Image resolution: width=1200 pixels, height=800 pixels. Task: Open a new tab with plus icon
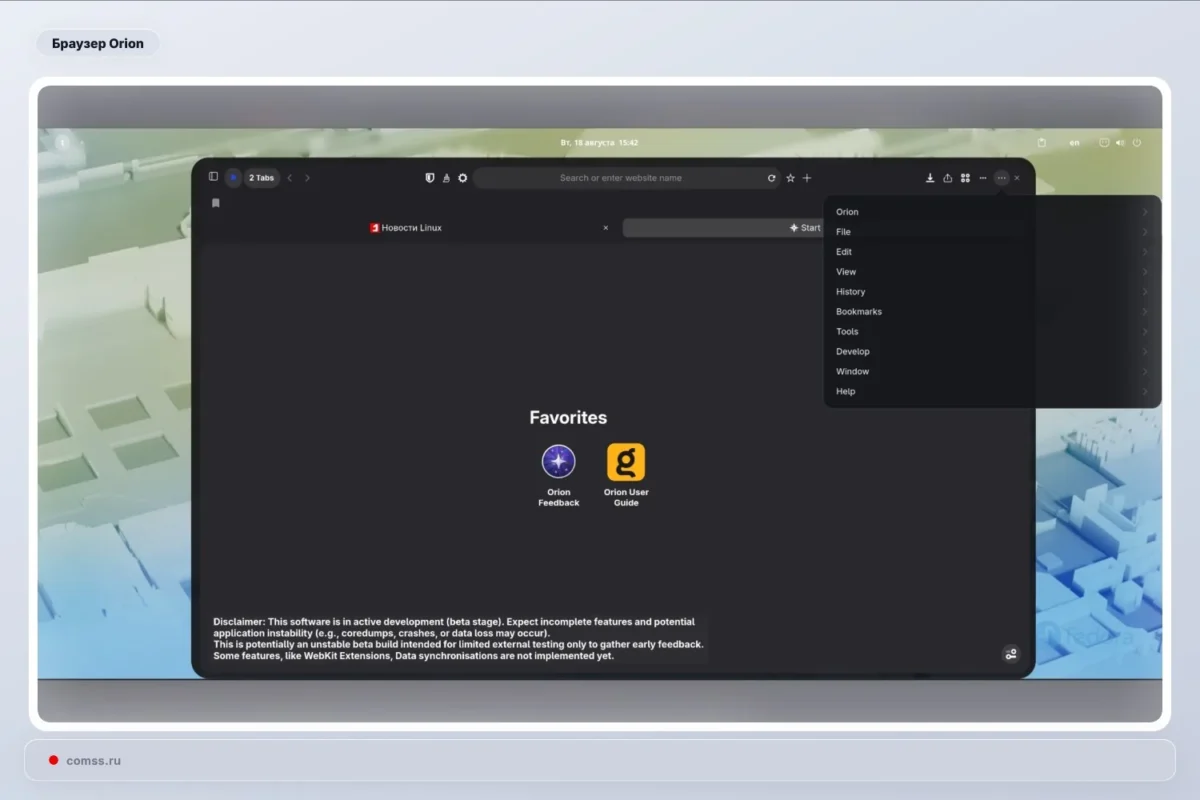pyautogui.click(x=807, y=178)
